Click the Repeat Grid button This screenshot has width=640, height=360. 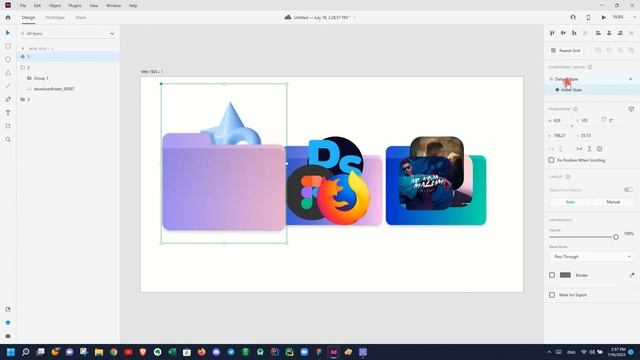pos(565,51)
